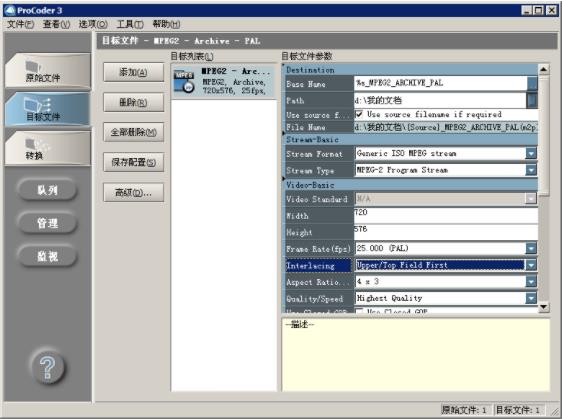Click the ProCoder 3 title bar icon
Screen dimensions: 562x420
pos(10,10)
